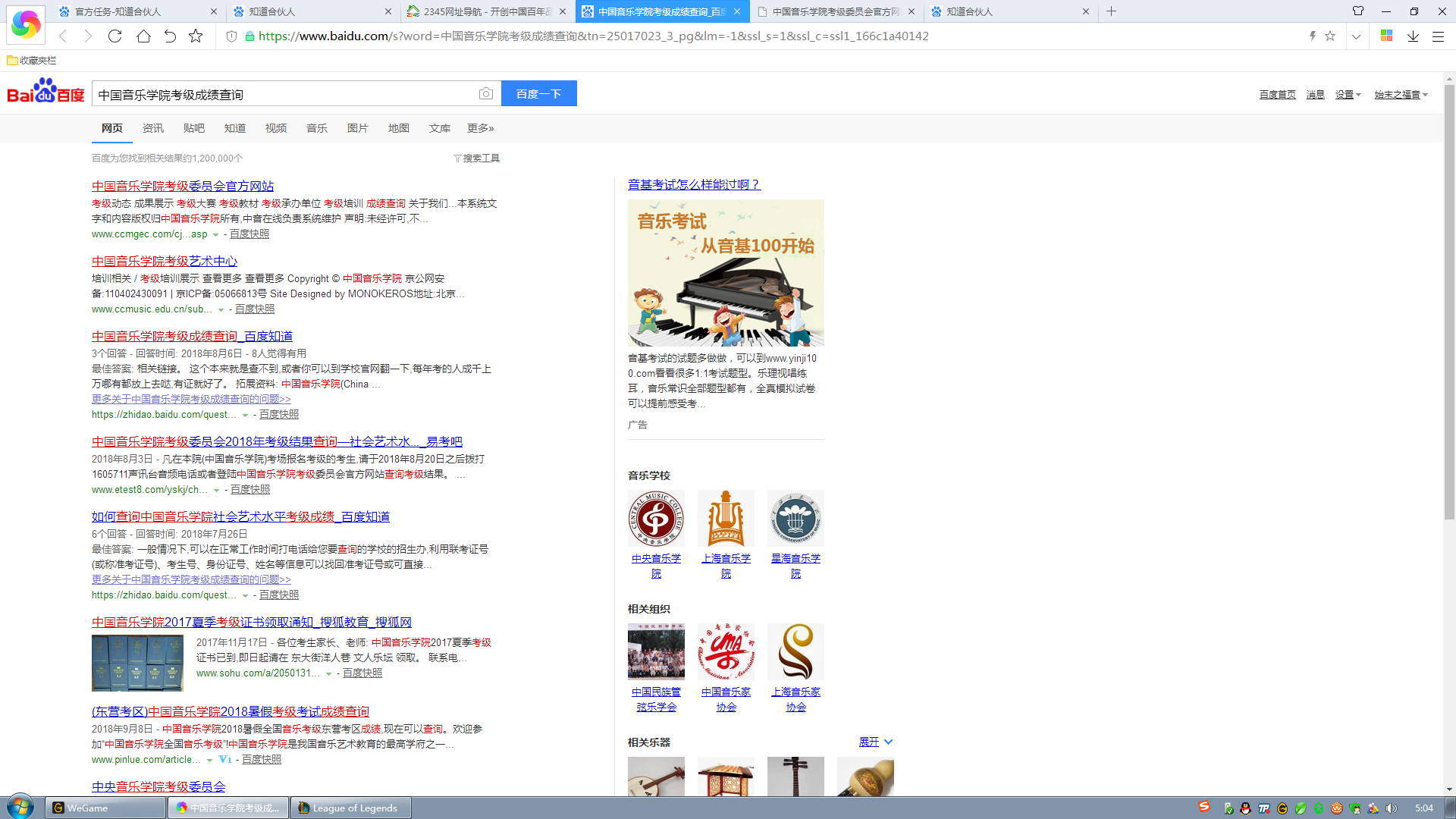Go back with the browser back arrow
The image size is (1456, 819).
(x=63, y=36)
